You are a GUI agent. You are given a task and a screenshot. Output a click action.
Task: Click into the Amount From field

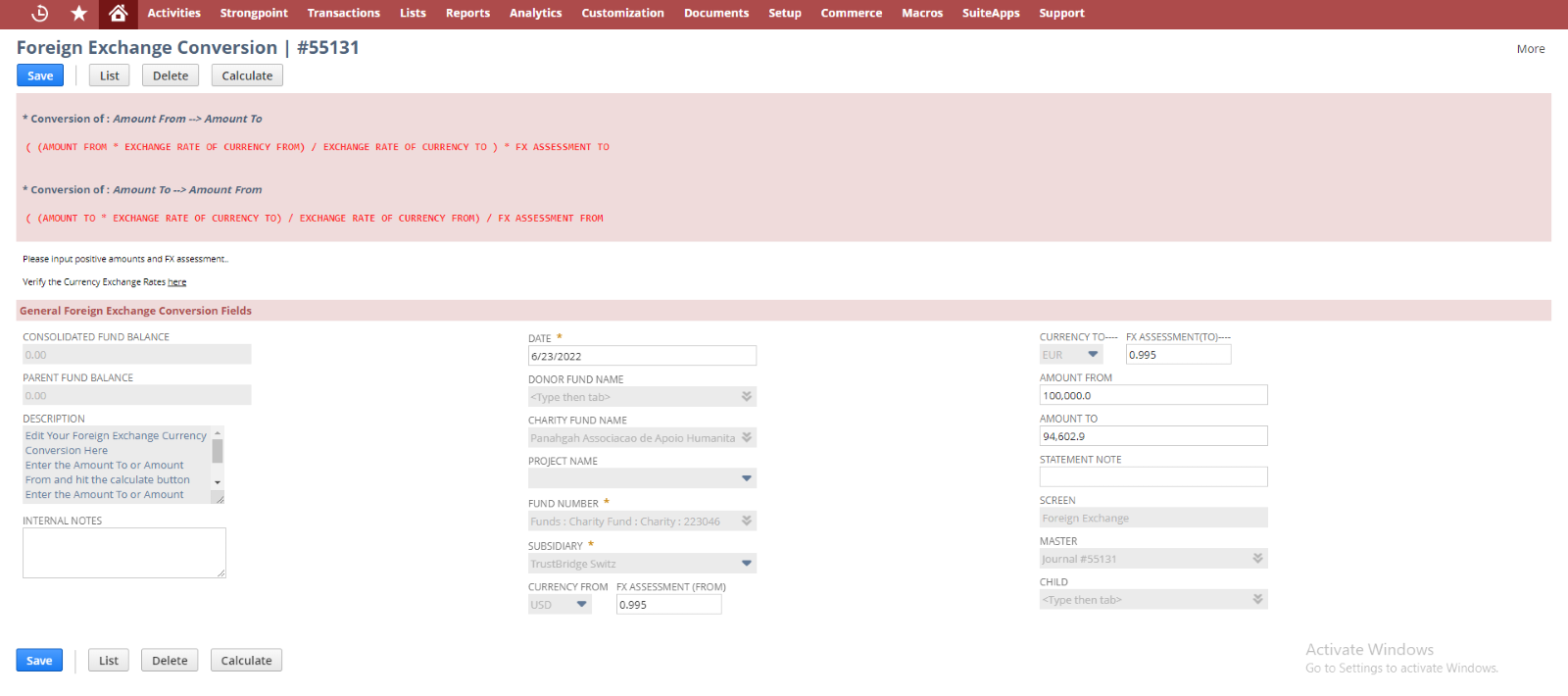(1152, 396)
